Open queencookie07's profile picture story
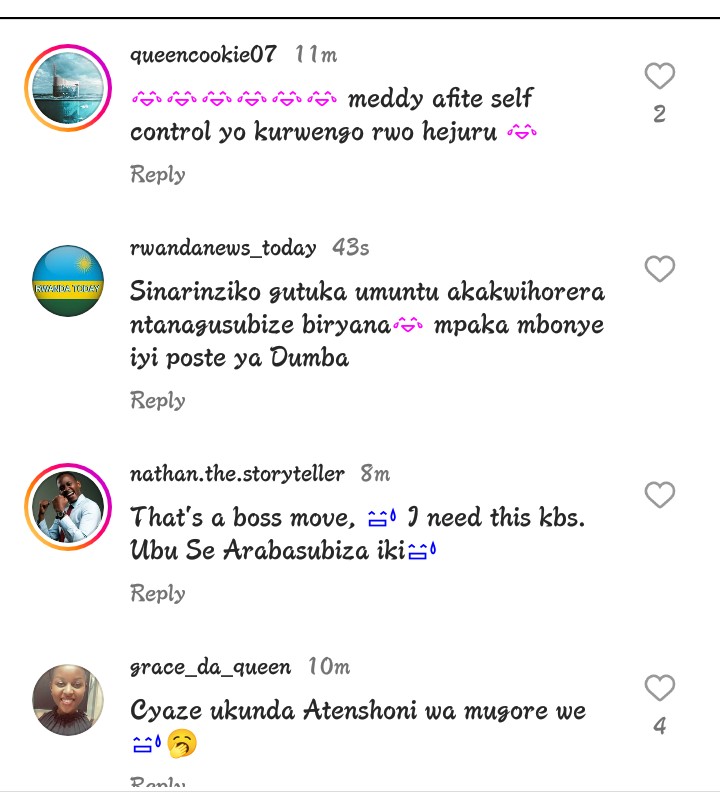This screenshot has width=720, height=796. click(68, 88)
